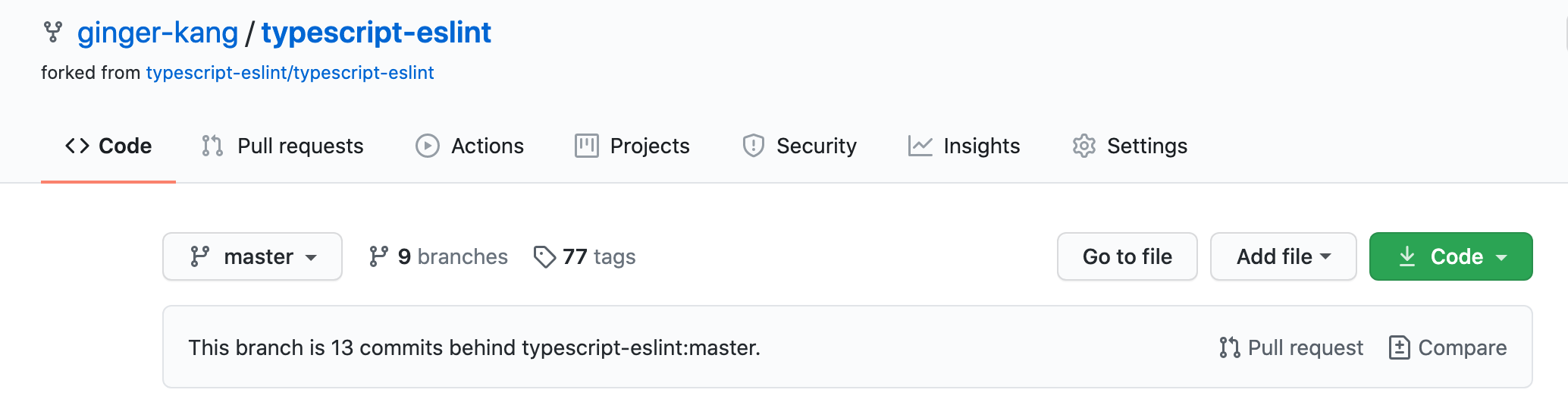Open the typescript-eslint repository title link
The image size is (1568, 396).
(376, 33)
